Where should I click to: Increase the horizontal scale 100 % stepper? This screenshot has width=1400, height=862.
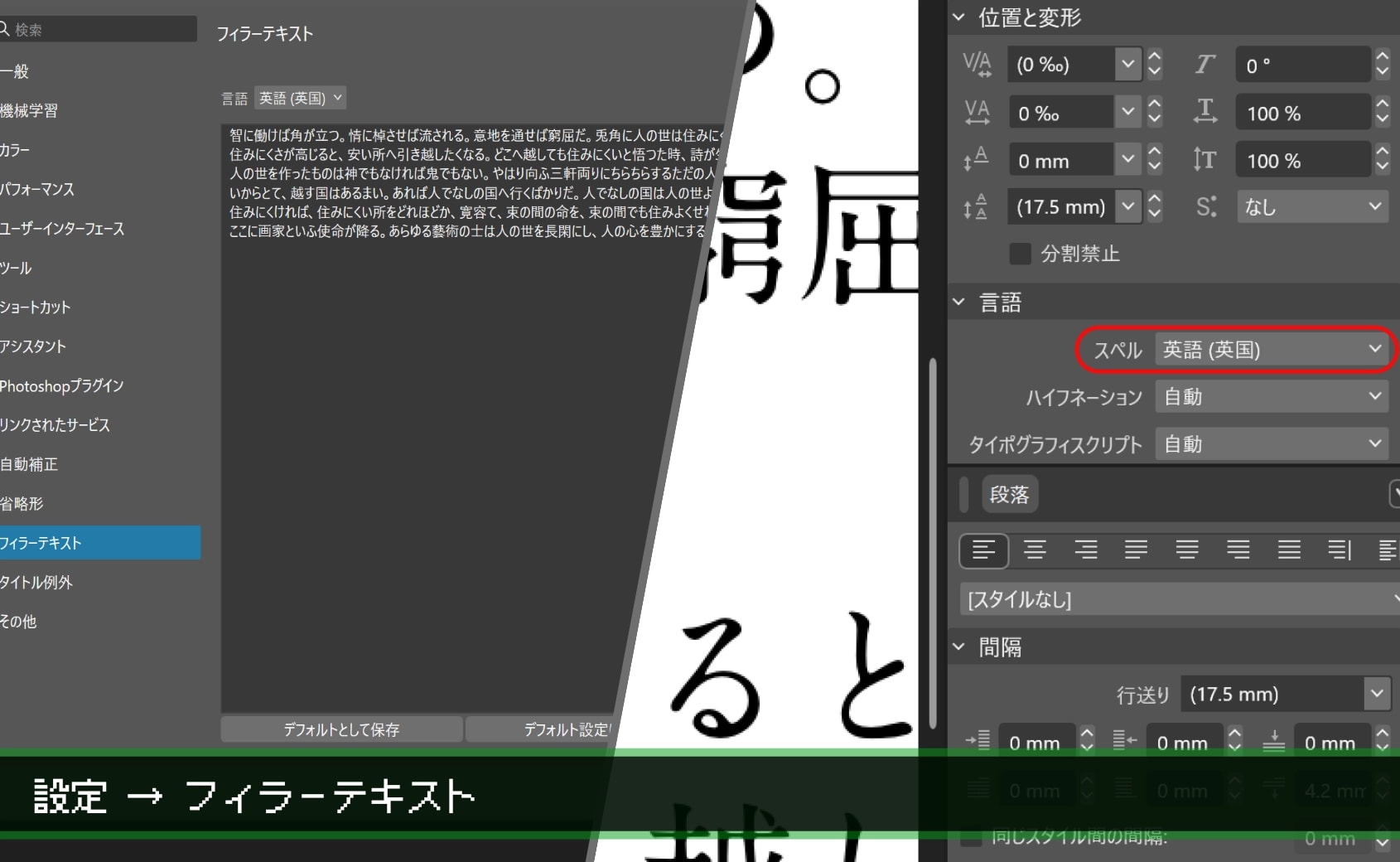pos(1382,104)
